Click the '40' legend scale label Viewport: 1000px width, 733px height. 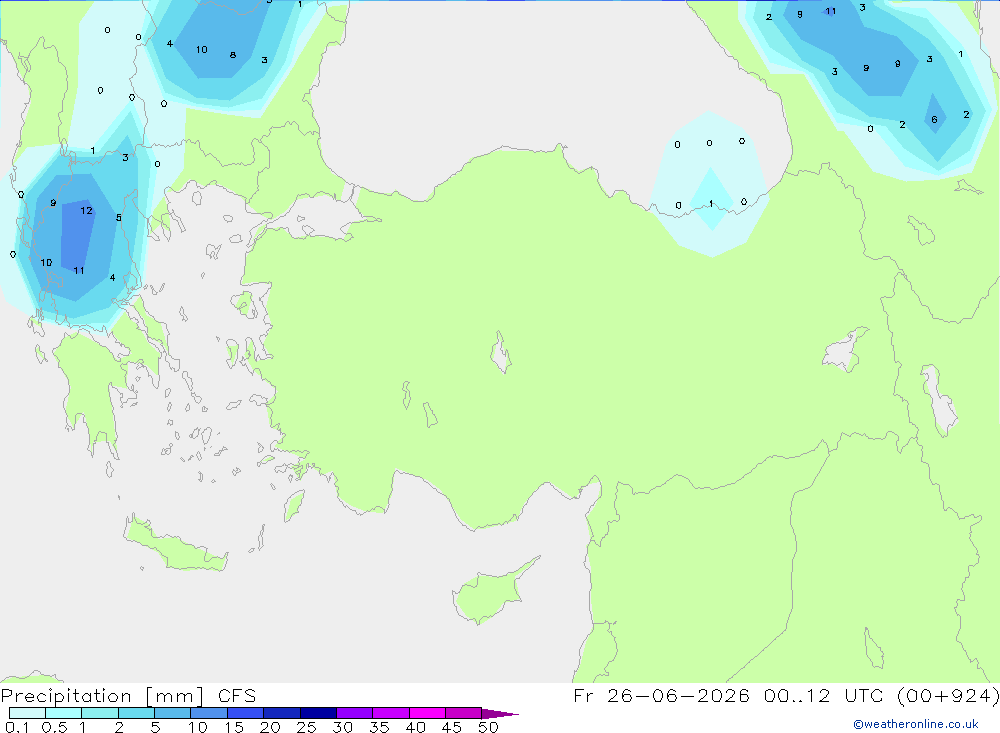pyautogui.click(x=416, y=727)
